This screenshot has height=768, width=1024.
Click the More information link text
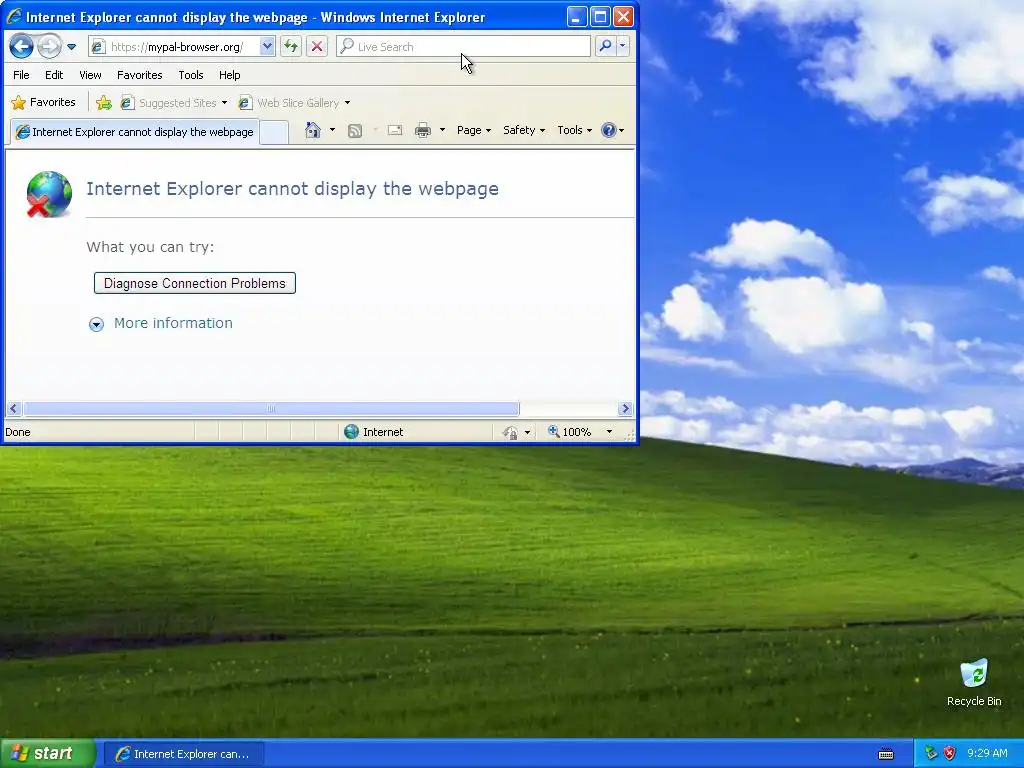[x=173, y=323]
